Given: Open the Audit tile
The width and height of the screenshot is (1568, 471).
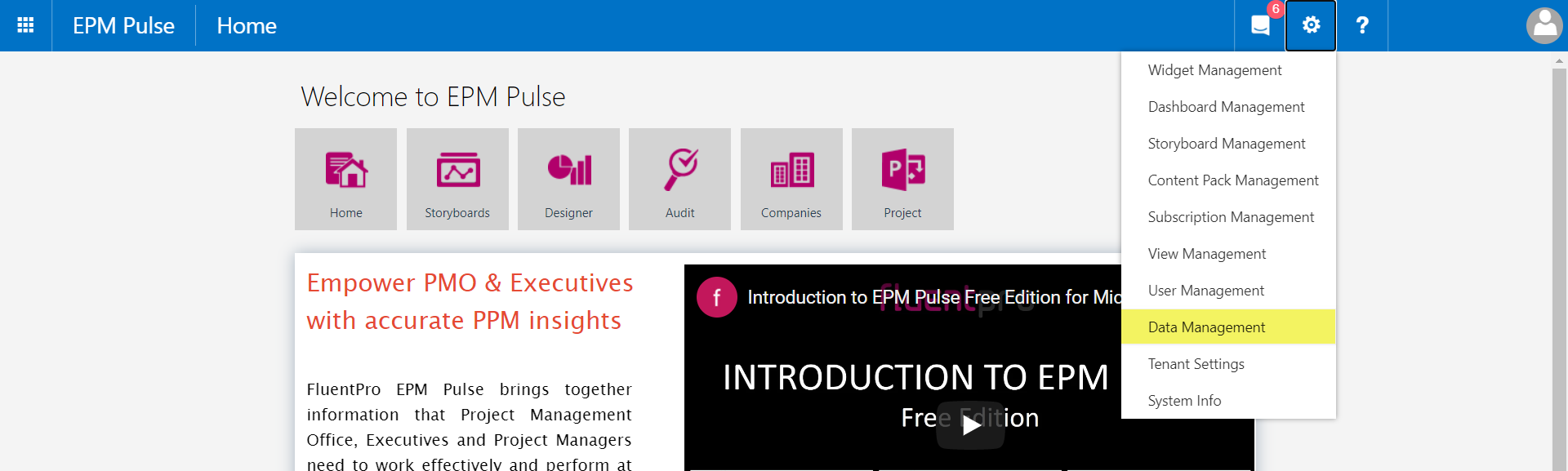Looking at the screenshot, I should coord(679,179).
